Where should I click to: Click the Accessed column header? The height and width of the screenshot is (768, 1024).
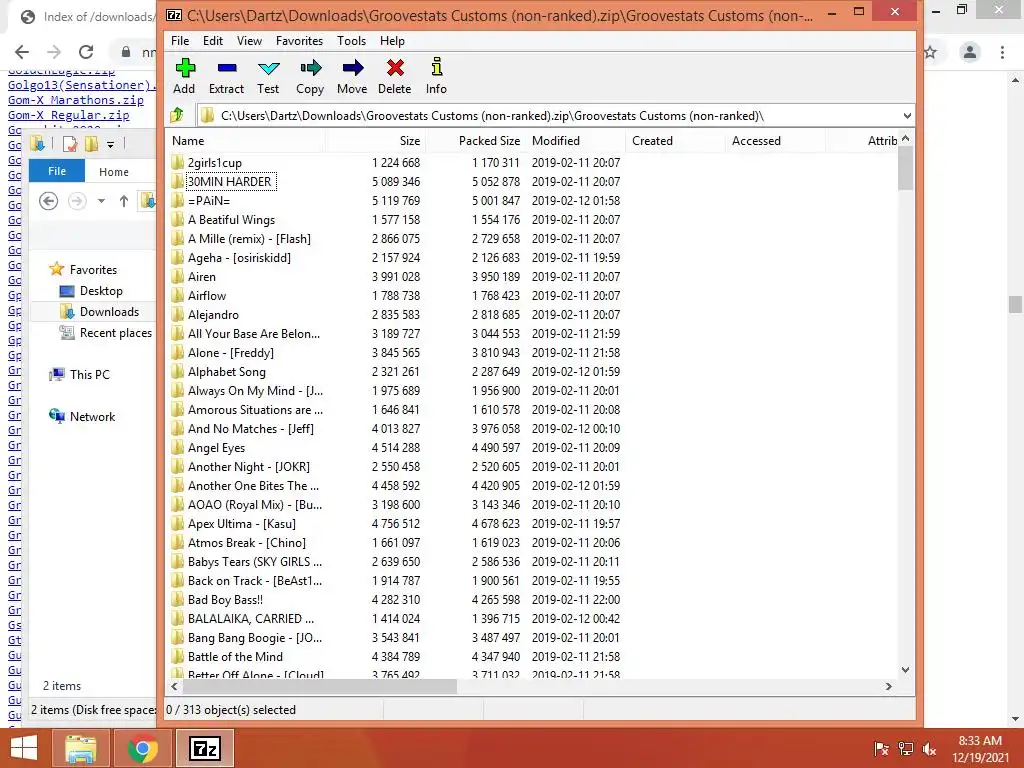tap(775, 140)
